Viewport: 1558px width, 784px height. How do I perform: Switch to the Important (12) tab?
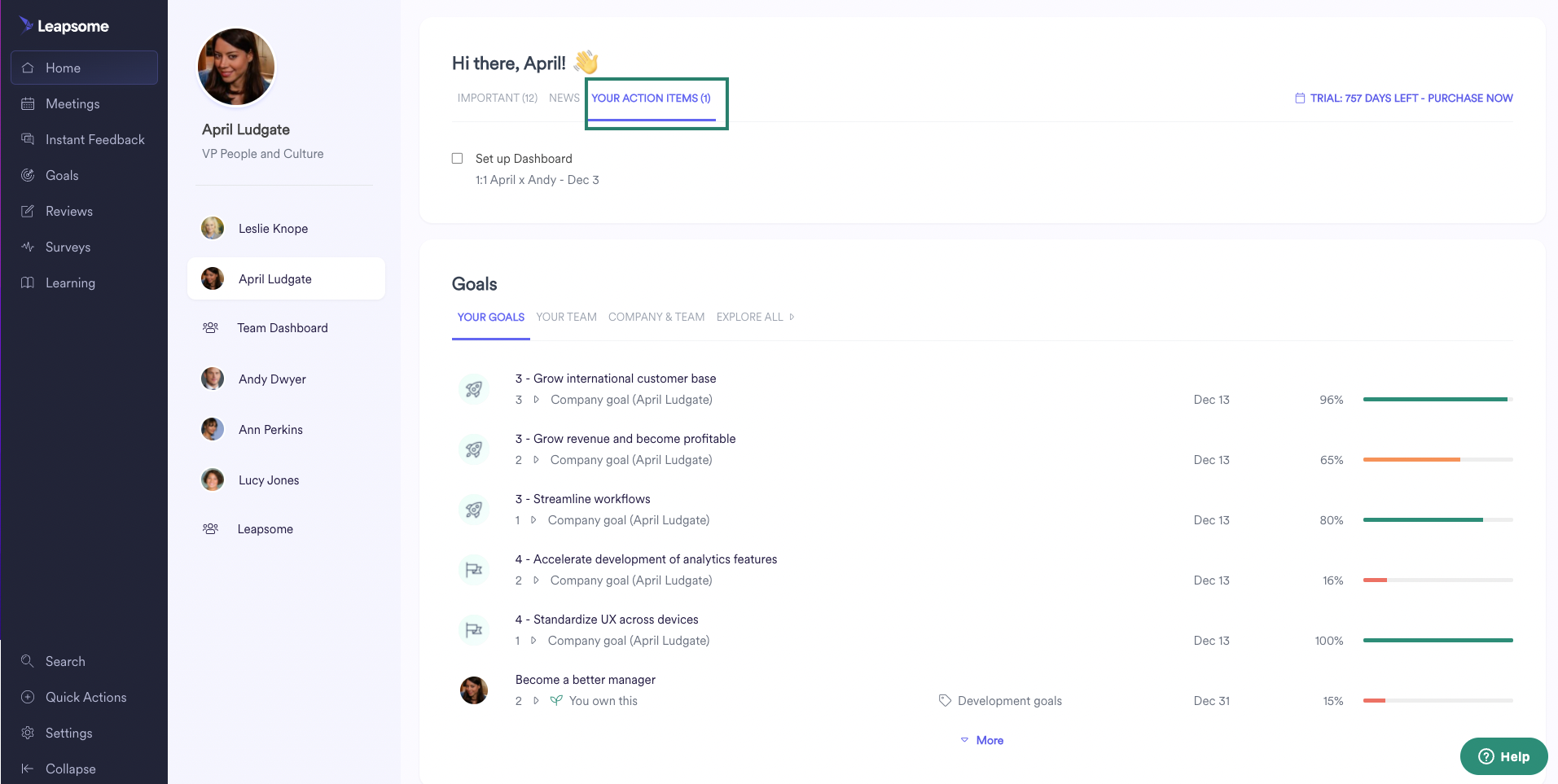pyautogui.click(x=498, y=98)
